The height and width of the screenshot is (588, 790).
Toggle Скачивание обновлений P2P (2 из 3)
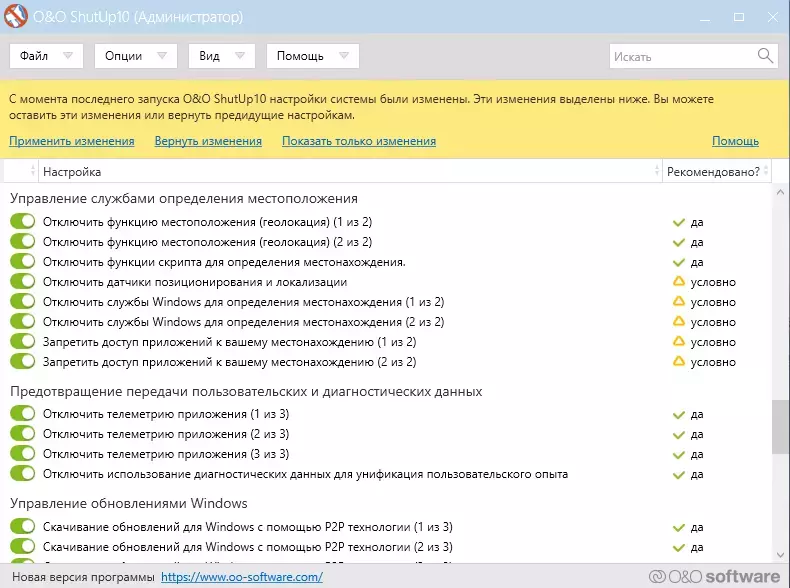23,546
